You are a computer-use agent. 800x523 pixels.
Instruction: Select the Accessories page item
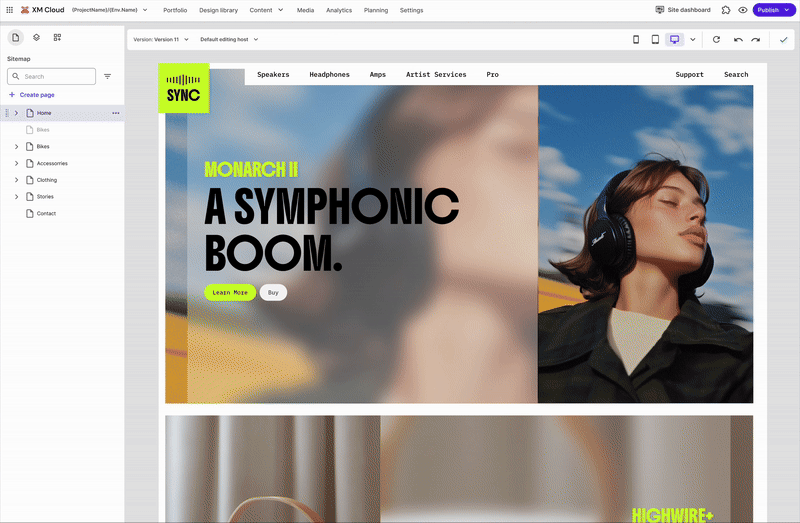52,163
